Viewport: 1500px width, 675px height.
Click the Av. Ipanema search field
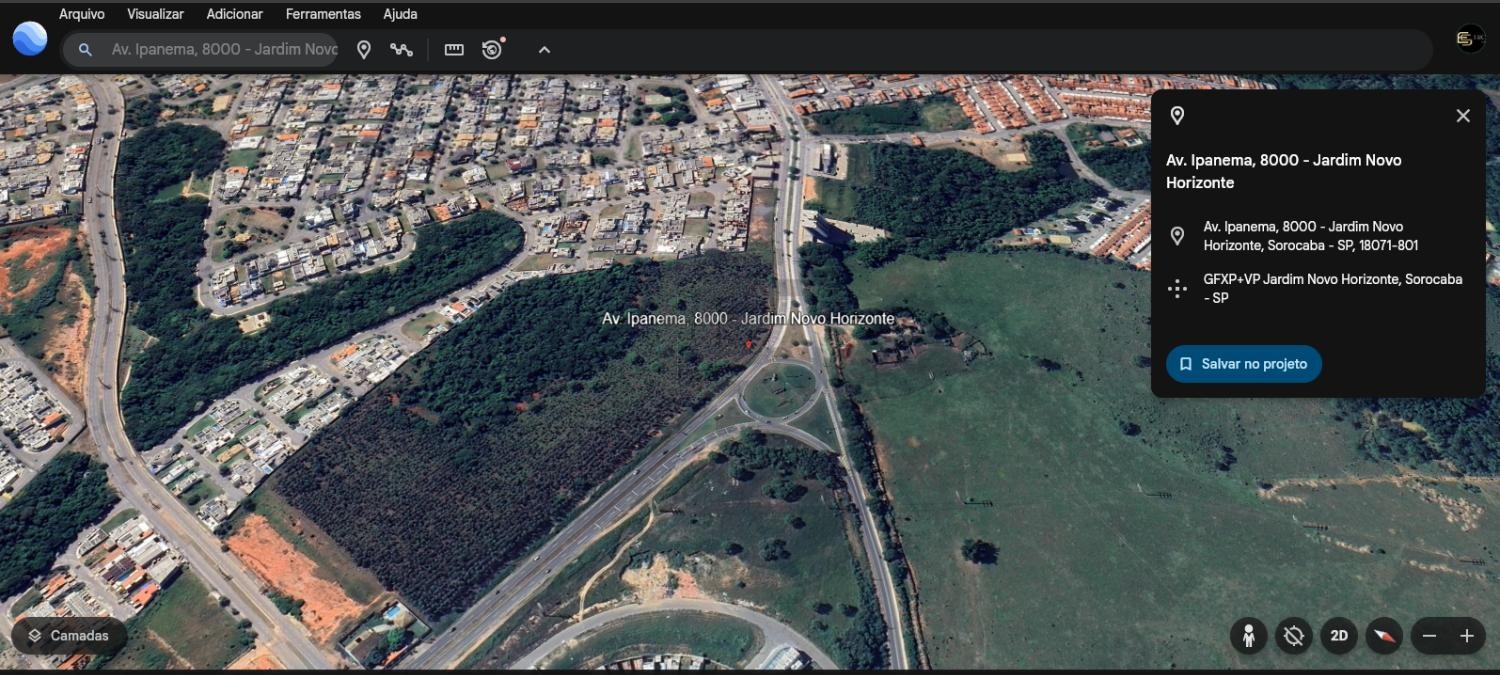224,50
